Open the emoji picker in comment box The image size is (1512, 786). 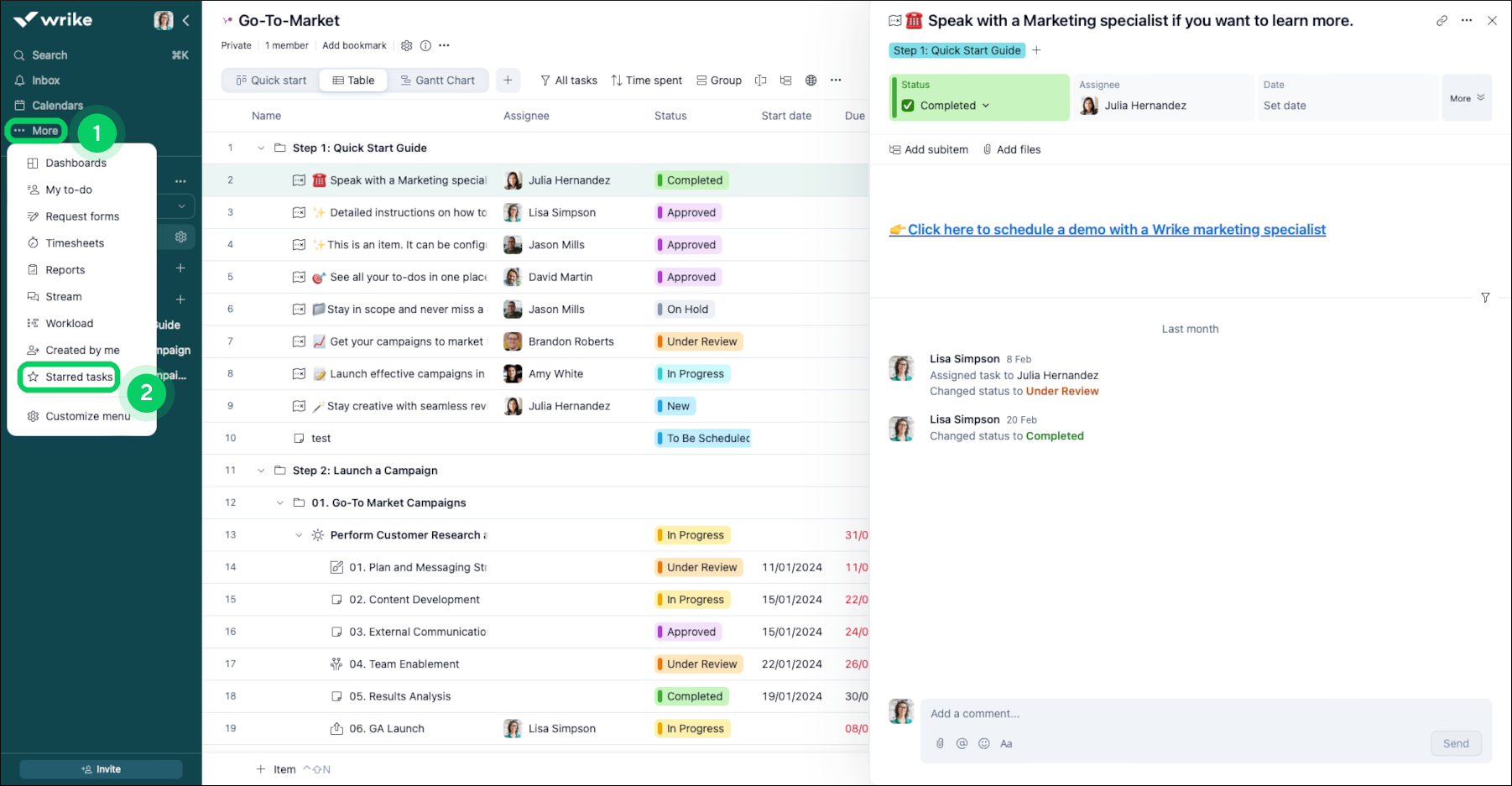[x=984, y=743]
